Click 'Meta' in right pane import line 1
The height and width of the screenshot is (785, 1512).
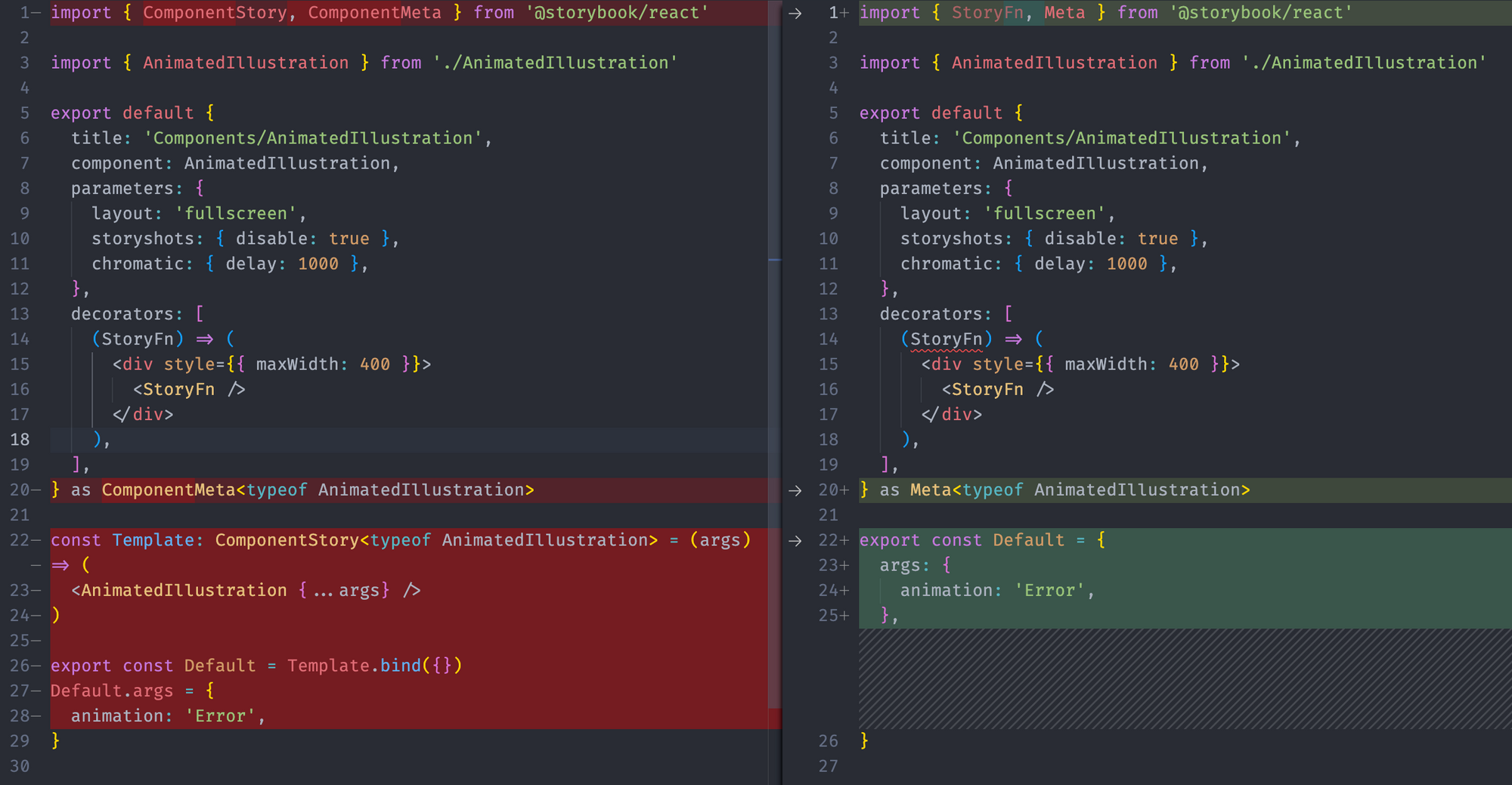coord(1064,13)
